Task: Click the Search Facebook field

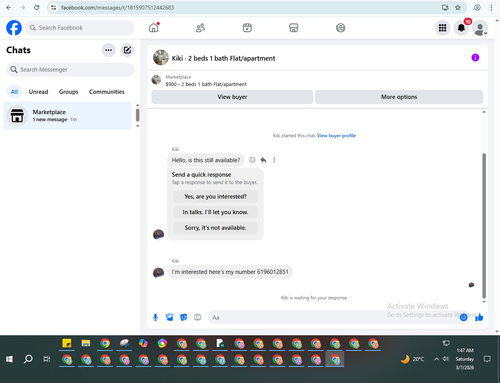Action: (x=80, y=28)
